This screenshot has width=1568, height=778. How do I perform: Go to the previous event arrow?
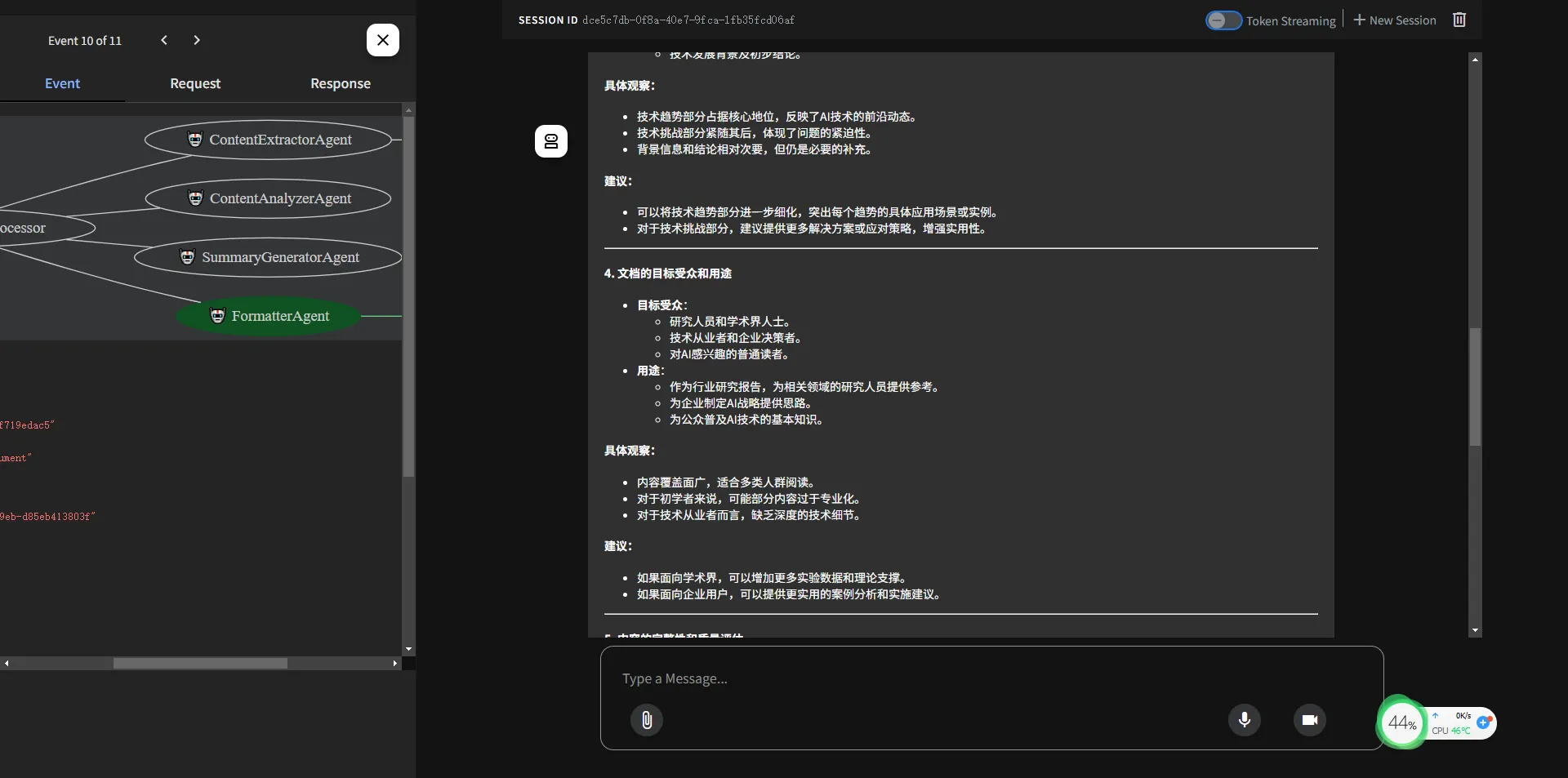click(x=164, y=40)
